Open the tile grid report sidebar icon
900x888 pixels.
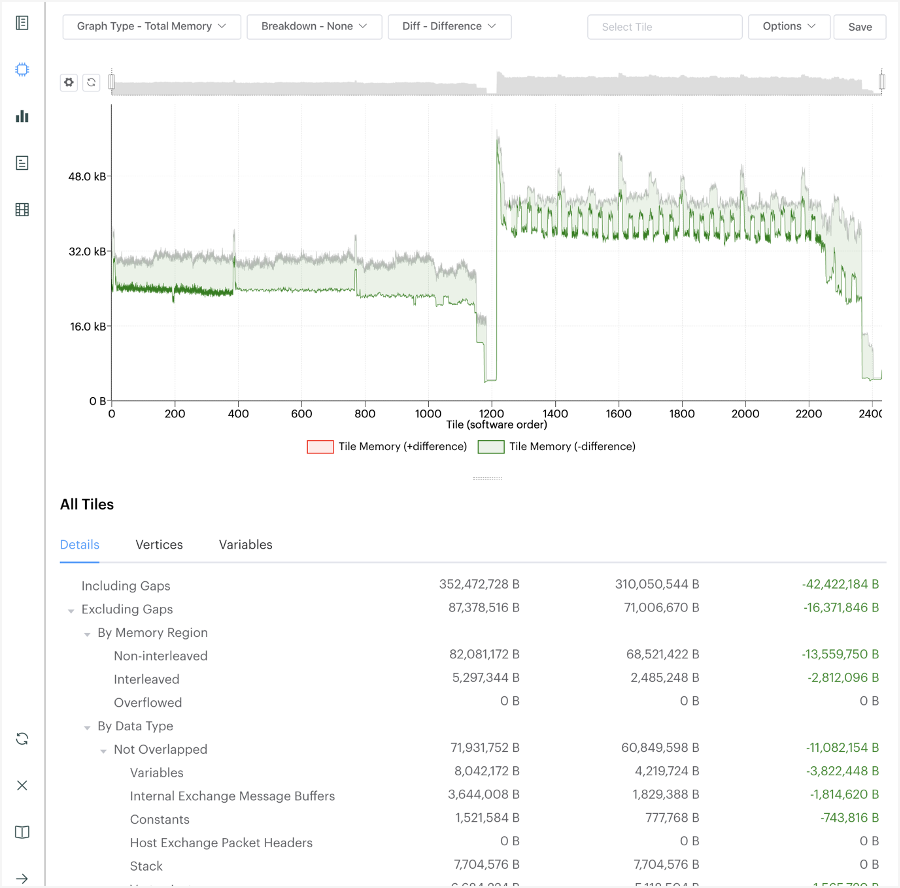[x=21, y=209]
